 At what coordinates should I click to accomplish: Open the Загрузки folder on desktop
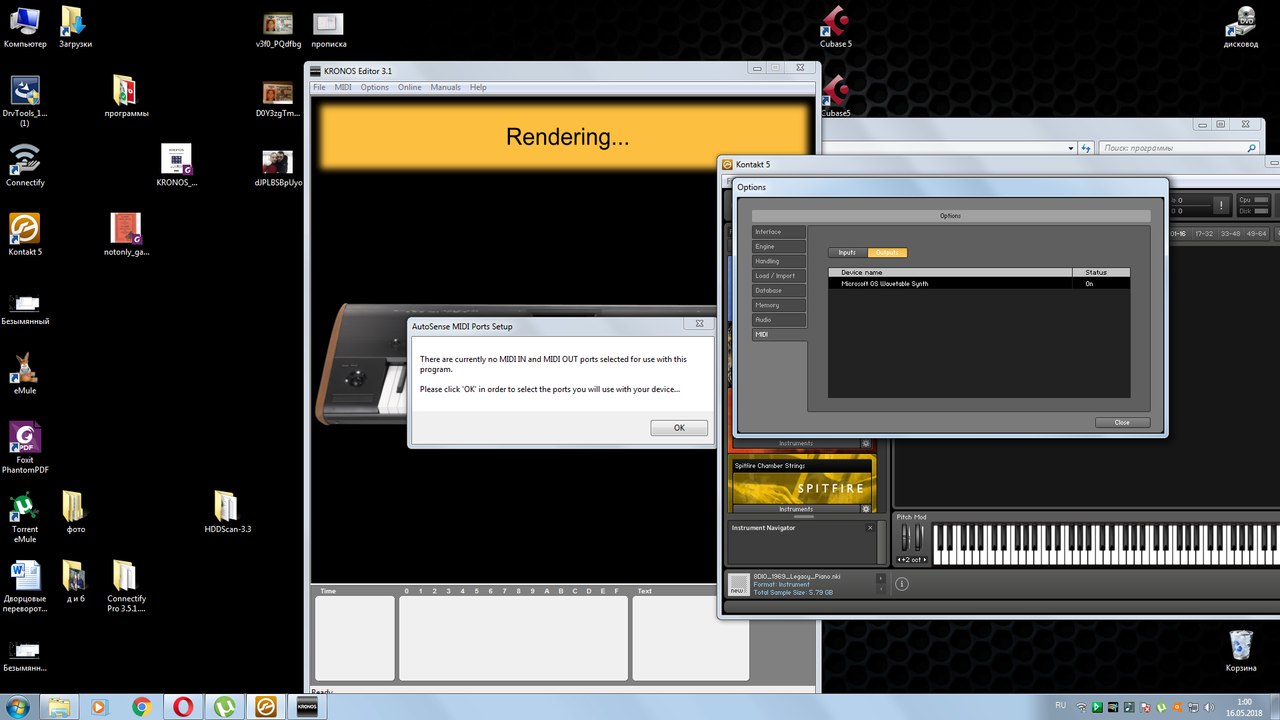click(x=75, y=27)
